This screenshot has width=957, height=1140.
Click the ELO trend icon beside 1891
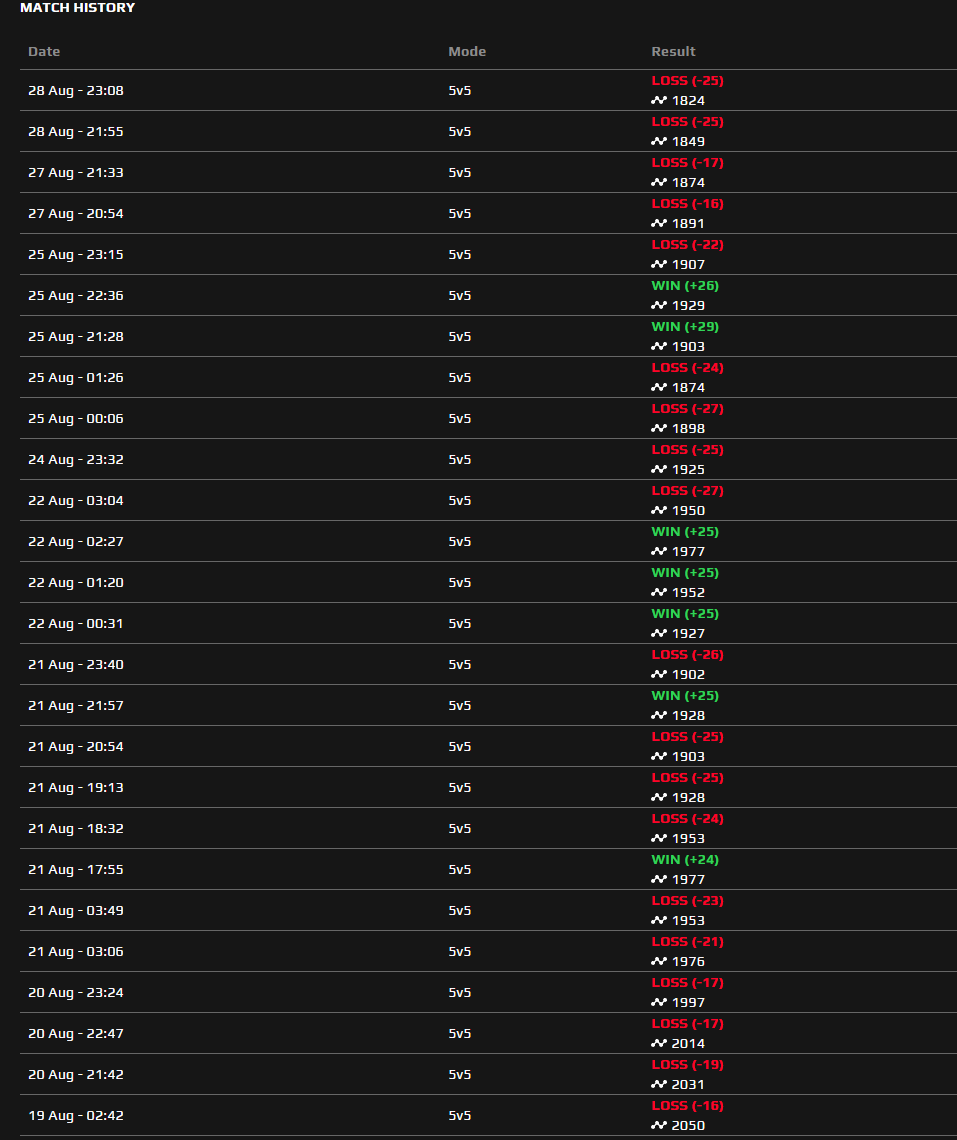659,223
